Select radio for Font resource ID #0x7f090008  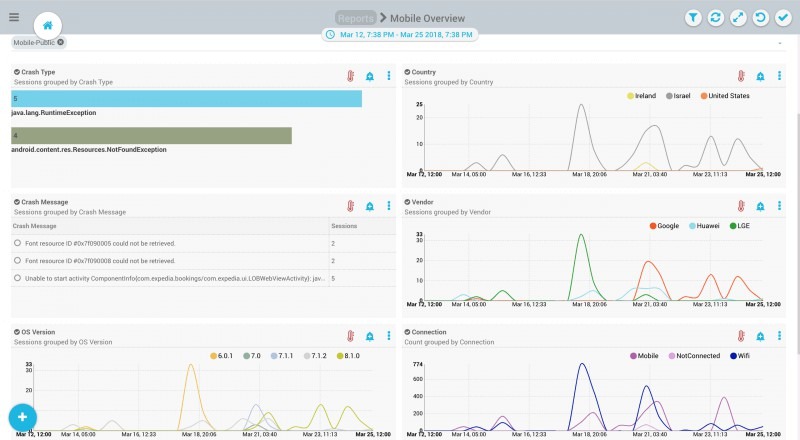(x=18, y=260)
